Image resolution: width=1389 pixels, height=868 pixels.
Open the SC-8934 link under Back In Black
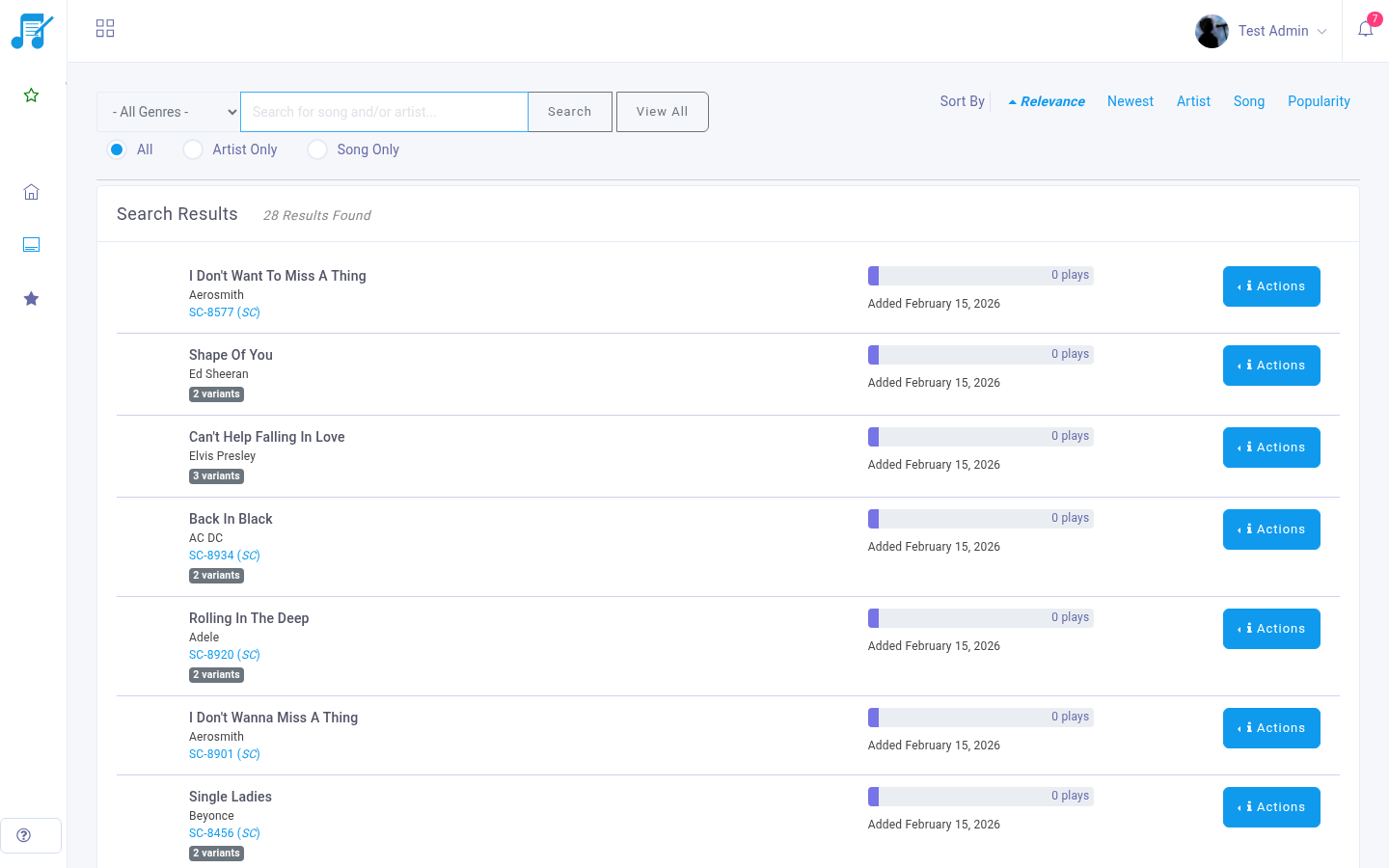[211, 556]
